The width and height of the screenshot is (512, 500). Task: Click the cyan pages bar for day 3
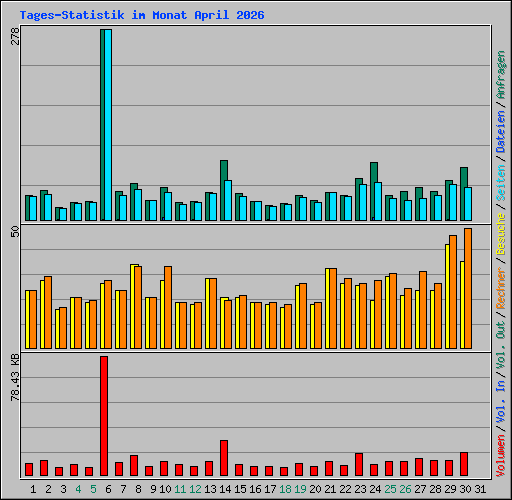63,215
